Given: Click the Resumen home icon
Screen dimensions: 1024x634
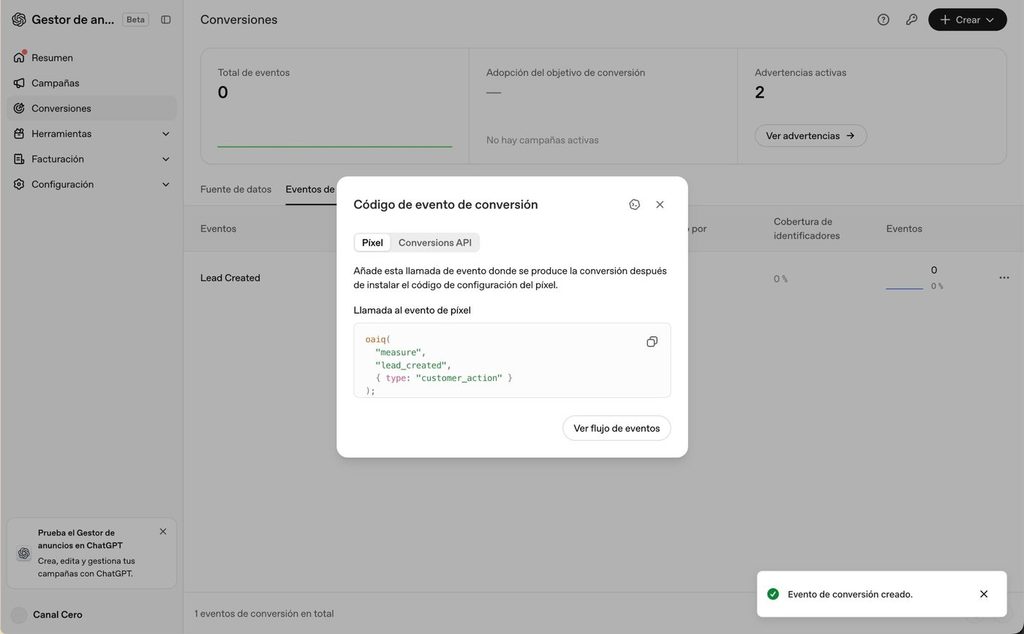Looking at the screenshot, I should coord(19,57).
